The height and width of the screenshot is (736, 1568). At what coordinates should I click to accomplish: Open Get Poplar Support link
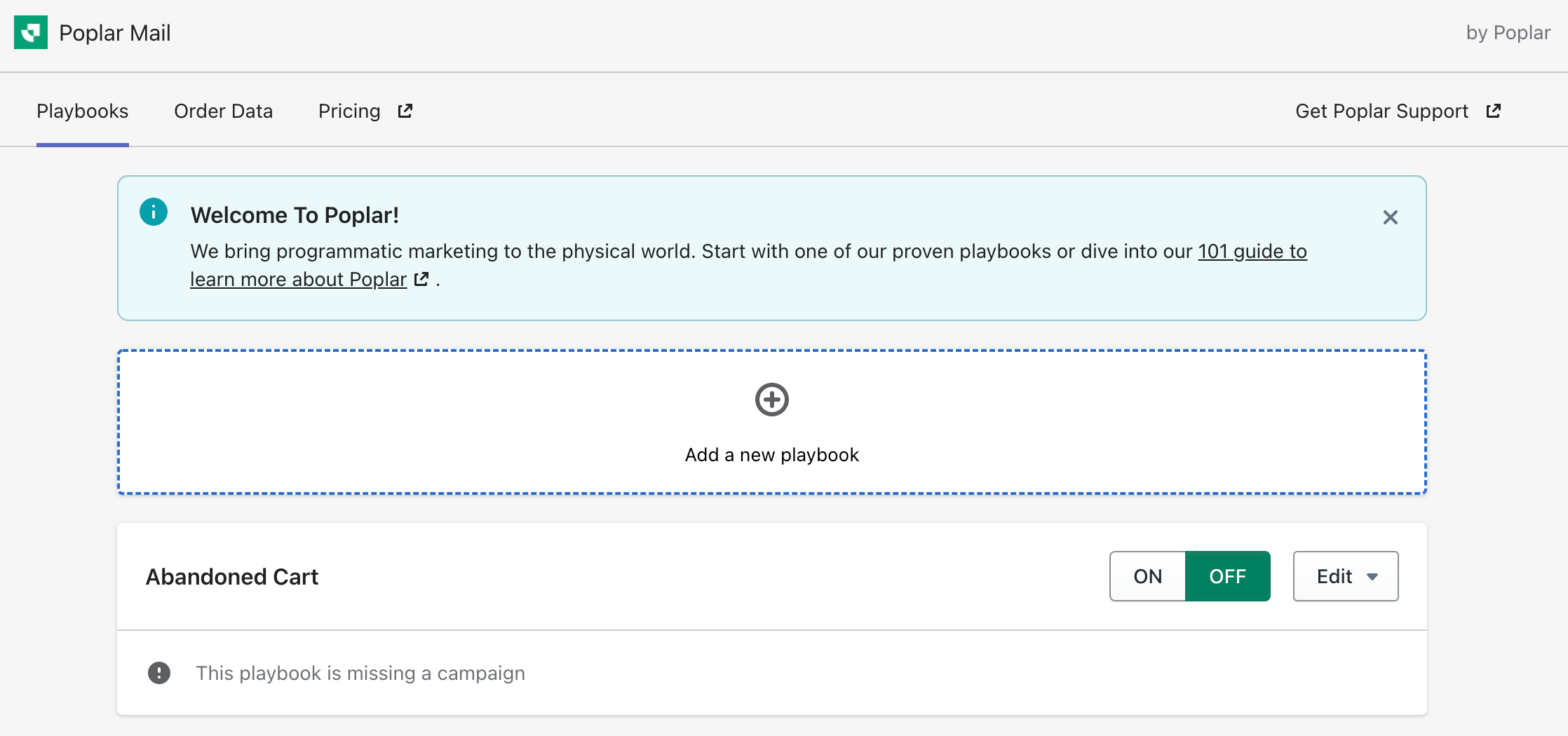pyautogui.click(x=1381, y=111)
